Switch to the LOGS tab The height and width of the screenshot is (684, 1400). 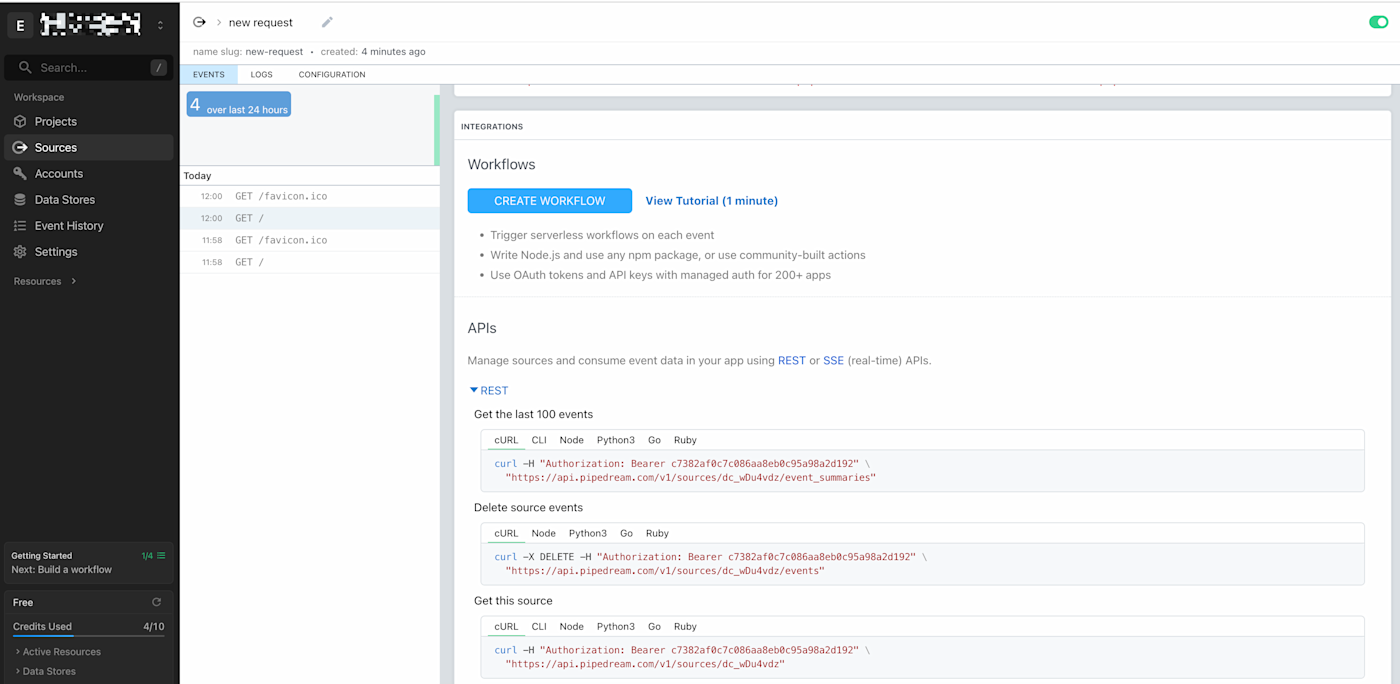coord(262,74)
